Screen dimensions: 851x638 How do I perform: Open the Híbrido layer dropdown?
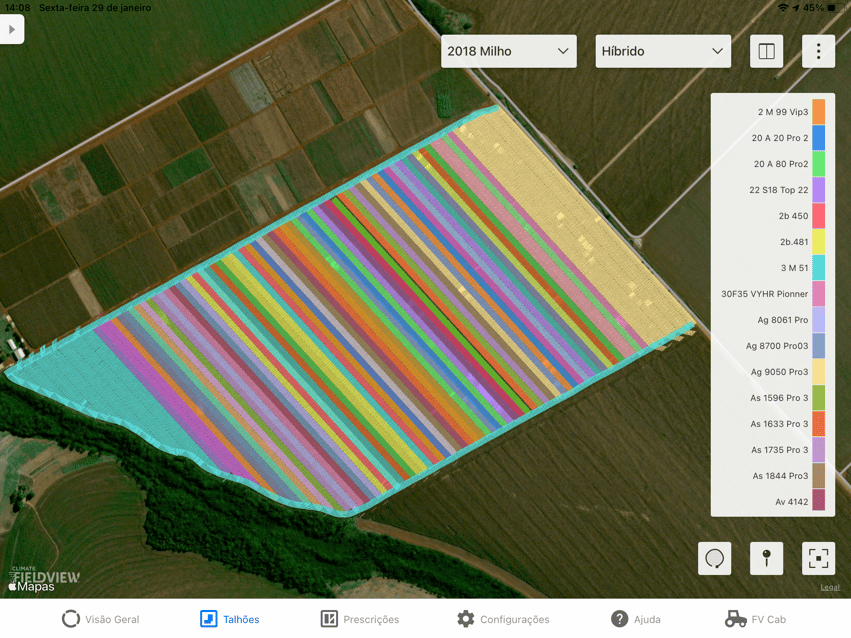click(x=662, y=51)
